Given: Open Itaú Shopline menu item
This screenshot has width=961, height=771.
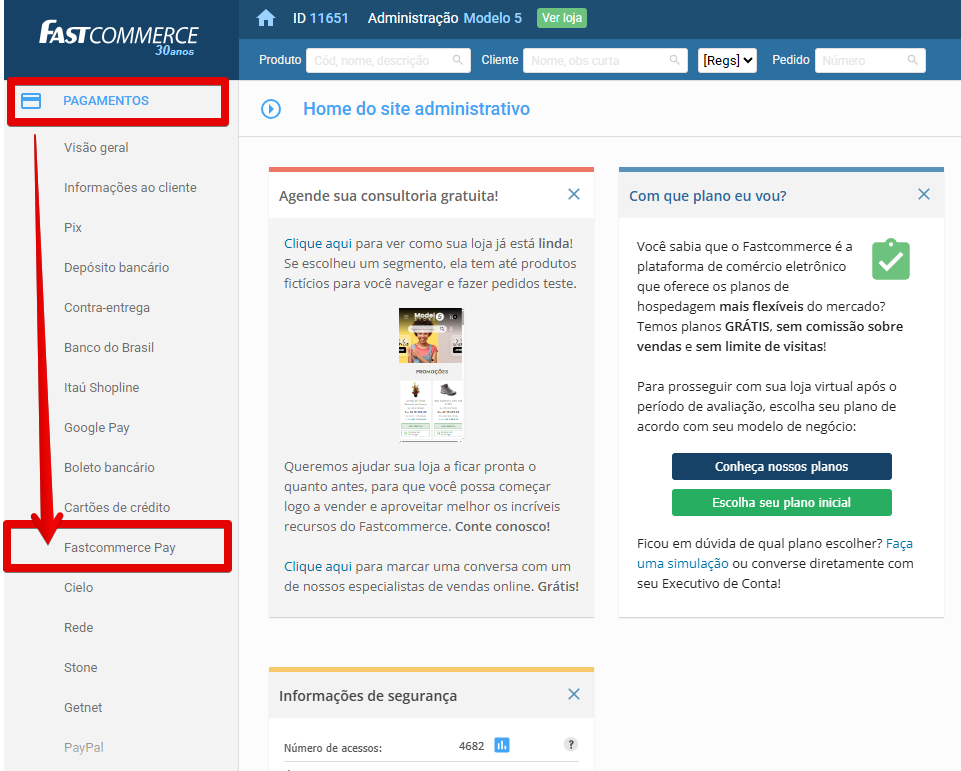Looking at the screenshot, I should 102,387.
